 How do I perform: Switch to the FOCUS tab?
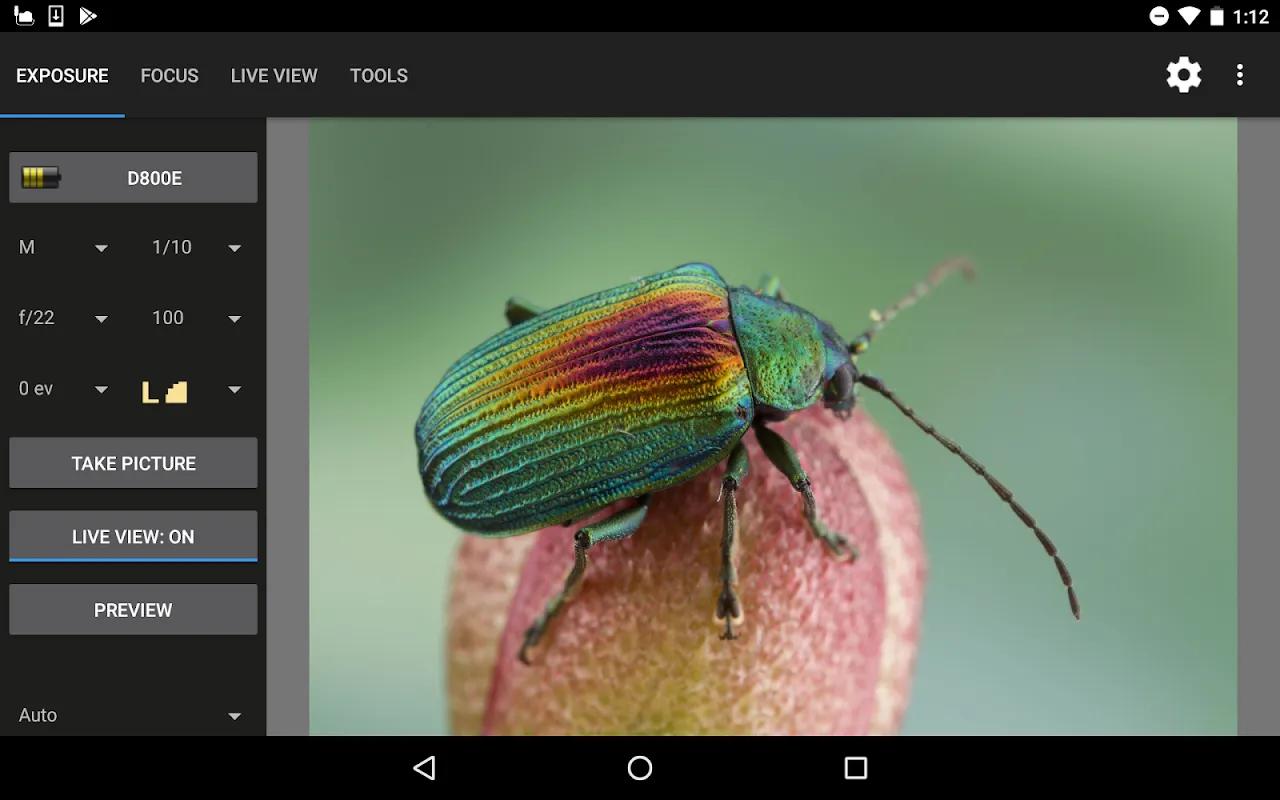[169, 75]
